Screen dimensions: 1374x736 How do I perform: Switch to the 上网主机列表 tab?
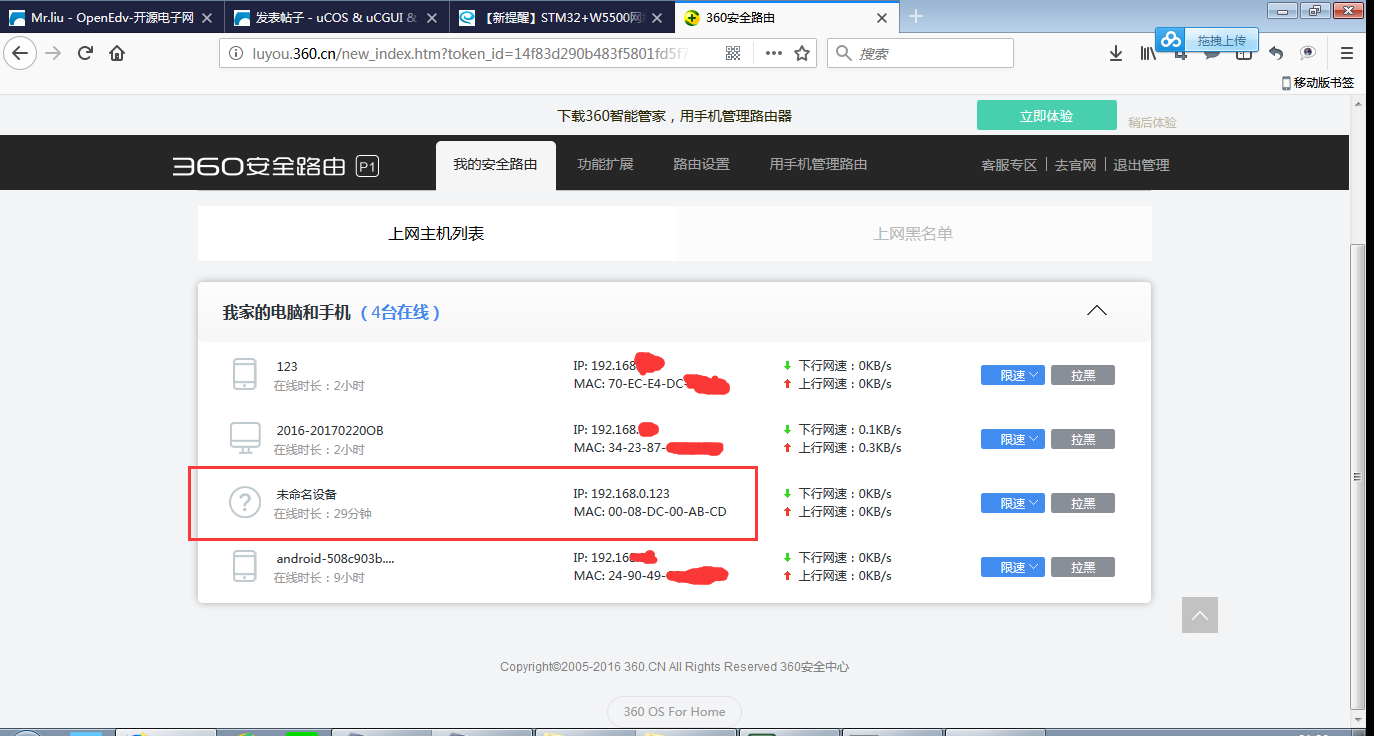(x=436, y=233)
